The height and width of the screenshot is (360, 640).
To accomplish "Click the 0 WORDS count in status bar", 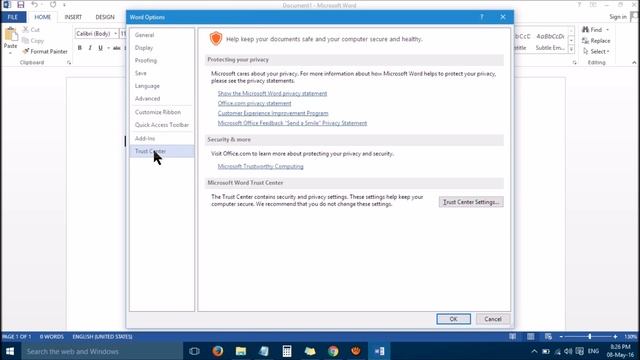I will point(51,337).
